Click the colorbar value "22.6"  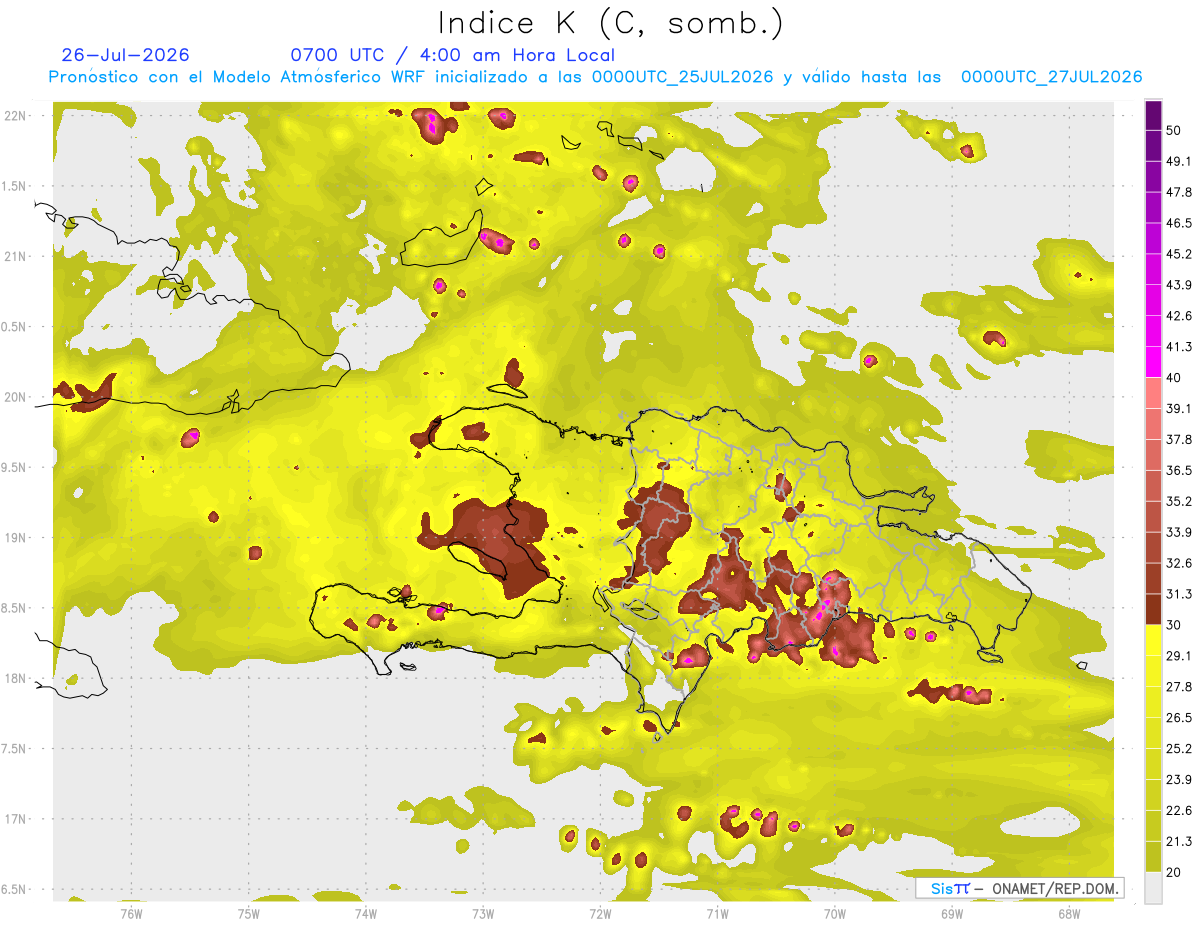click(x=1180, y=810)
